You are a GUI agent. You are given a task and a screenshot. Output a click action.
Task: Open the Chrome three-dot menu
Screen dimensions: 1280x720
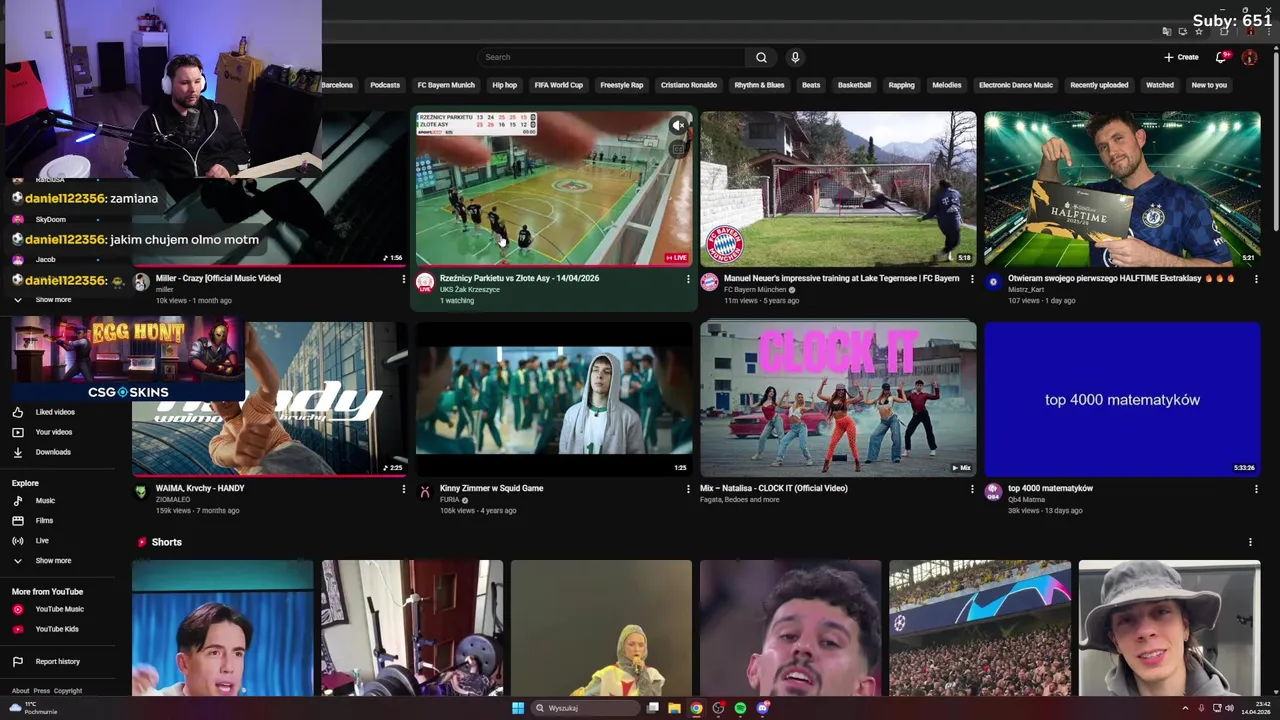[x=1269, y=31]
